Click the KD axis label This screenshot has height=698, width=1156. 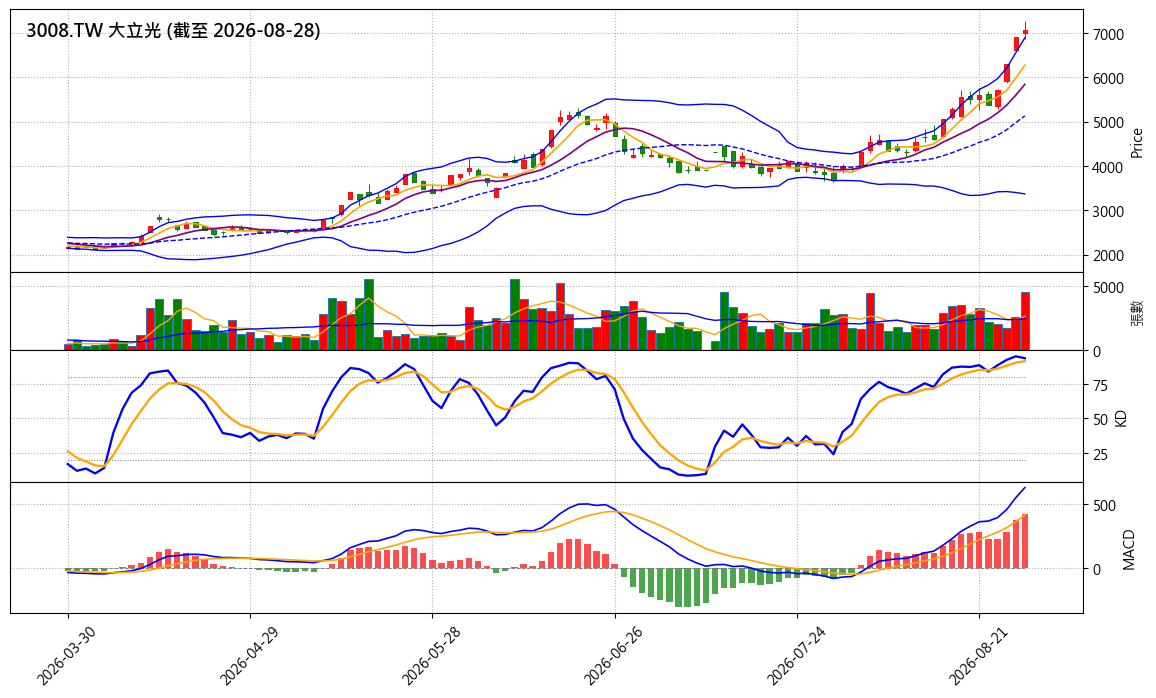click(x=1122, y=419)
